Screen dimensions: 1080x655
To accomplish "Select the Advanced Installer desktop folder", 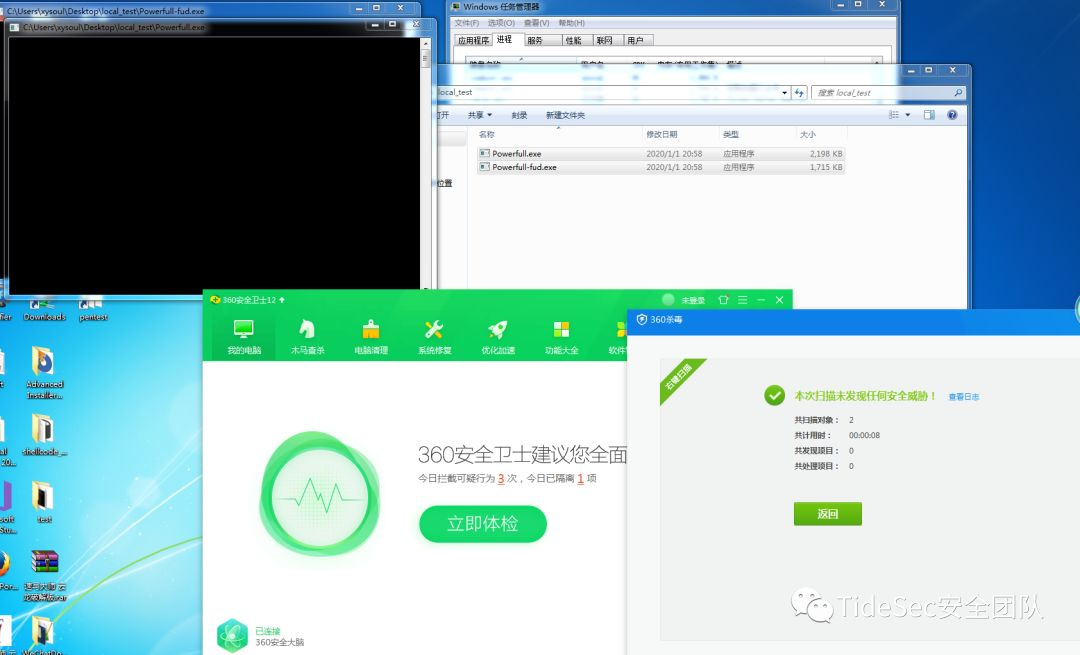I will pos(44,372).
